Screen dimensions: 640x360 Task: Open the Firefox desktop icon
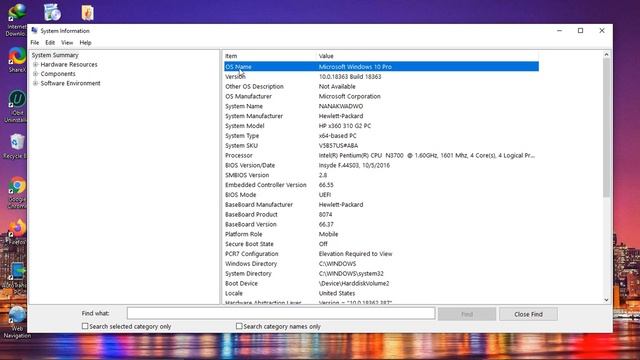[16, 232]
